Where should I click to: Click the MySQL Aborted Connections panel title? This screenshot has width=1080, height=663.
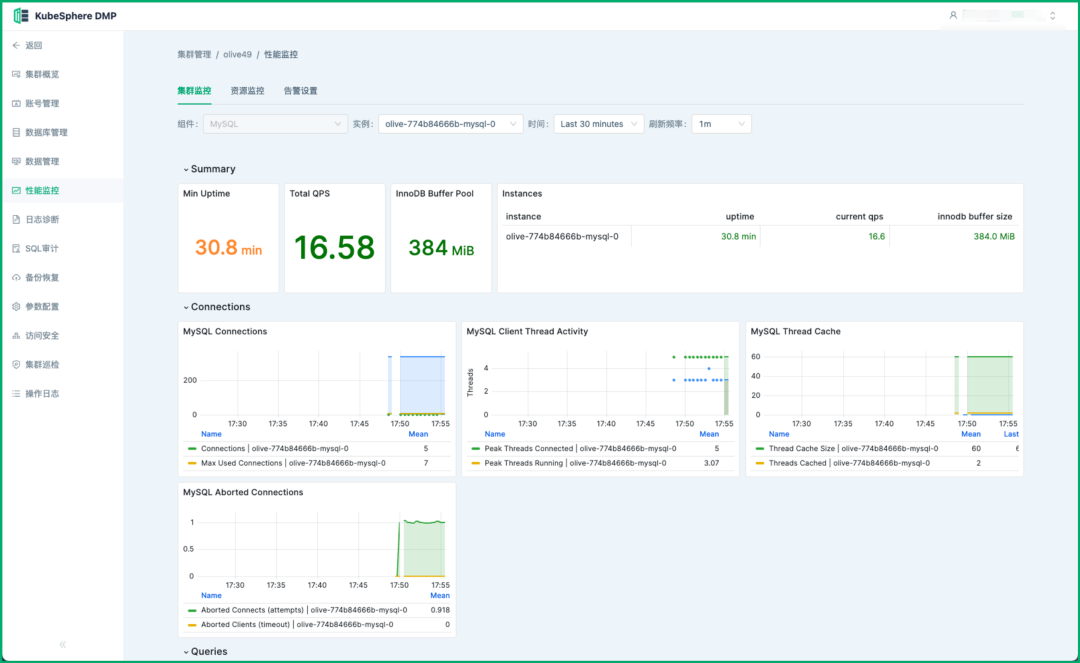(242, 492)
